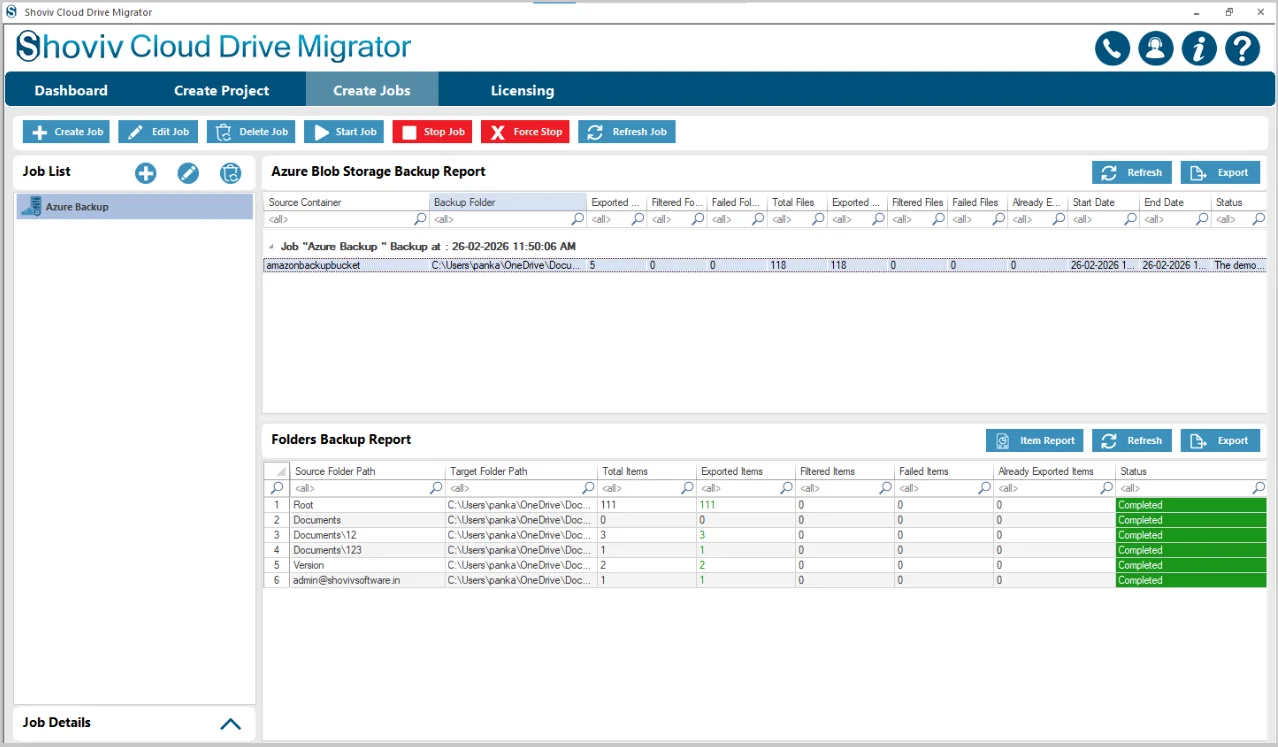Collapse the Job "Azure Backup" group row
The height and width of the screenshot is (747, 1278).
270,246
